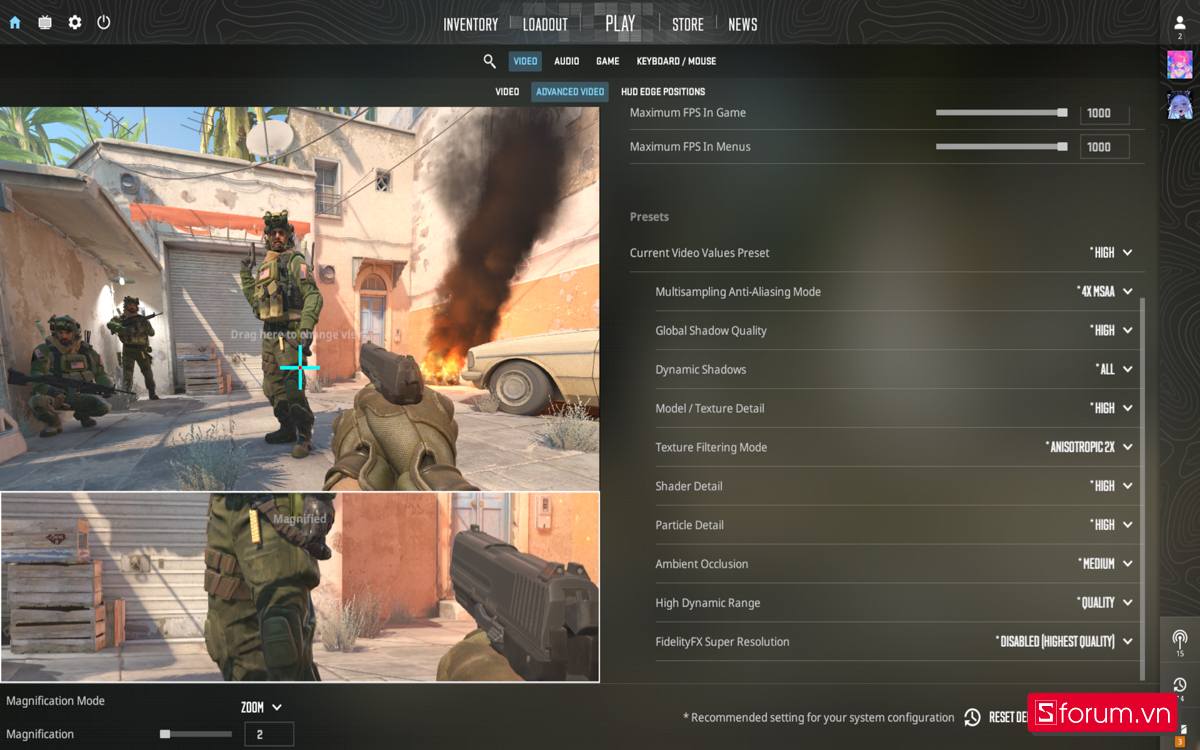Image resolution: width=1200 pixels, height=750 pixels.
Task: Go to the home screen icon
Action: coord(15,22)
